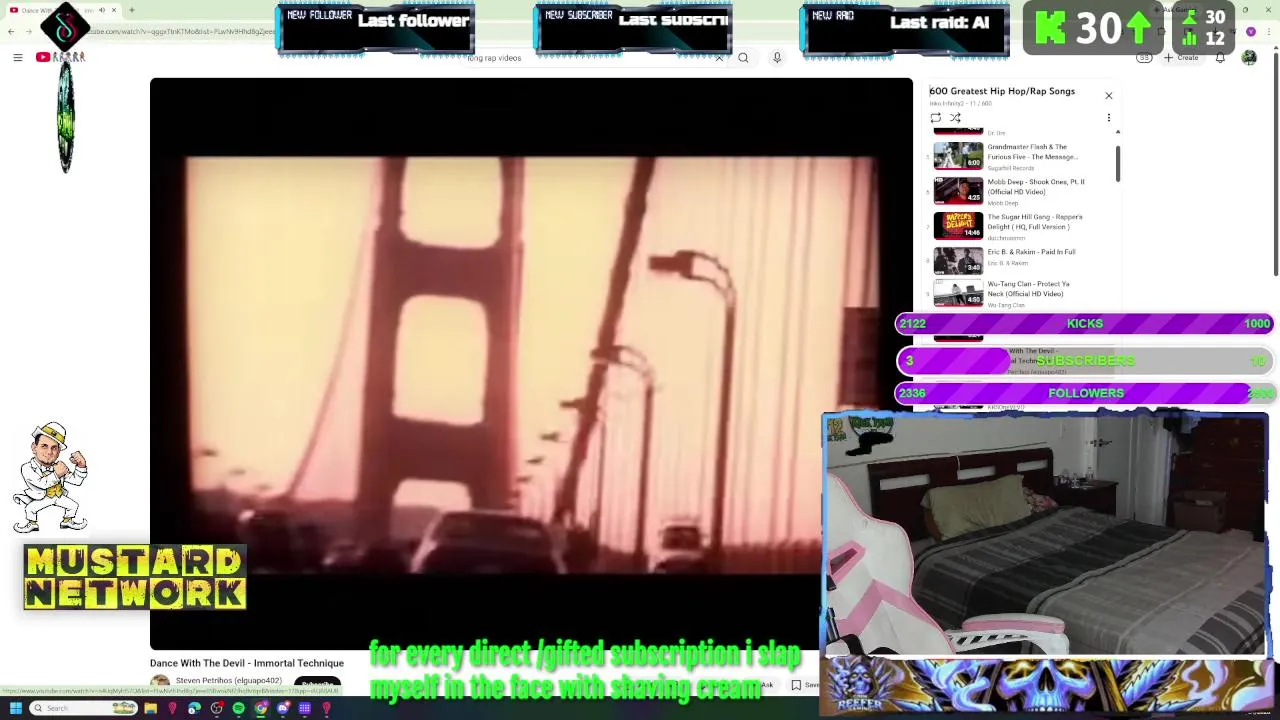Pause the video by clicking the player
This screenshot has width=1280, height=720.
tap(531, 365)
